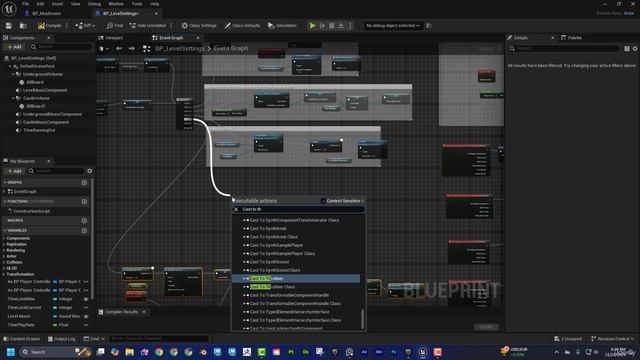The image size is (640, 360).
Task: Add a new function with the FUNCTIONS plus icon
Action: pyautogui.click(x=84, y=202)
